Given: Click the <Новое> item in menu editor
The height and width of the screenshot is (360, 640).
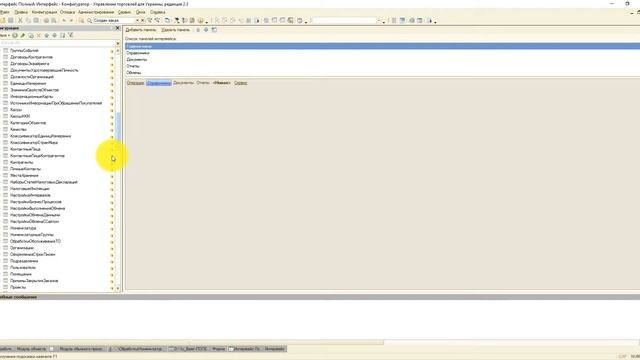Looking at the screenshot, I should click(x=222, y=83).
